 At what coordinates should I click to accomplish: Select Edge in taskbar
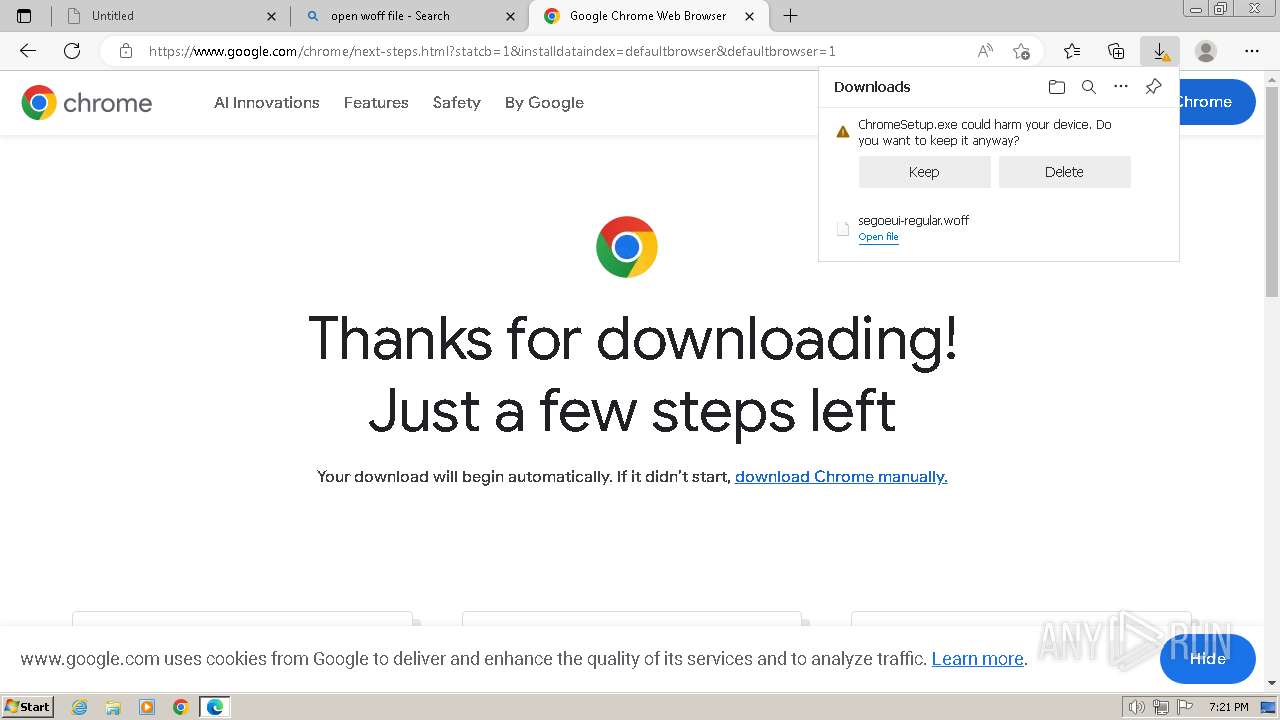[215, 707]
